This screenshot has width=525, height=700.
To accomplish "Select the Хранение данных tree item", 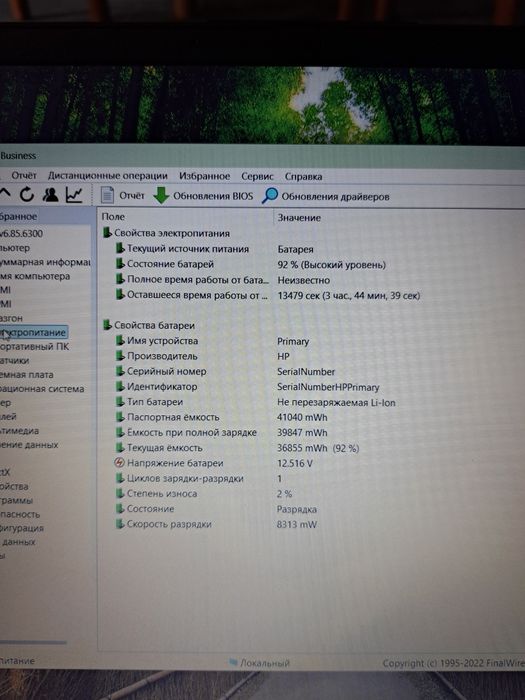I will tap(29, 445).
